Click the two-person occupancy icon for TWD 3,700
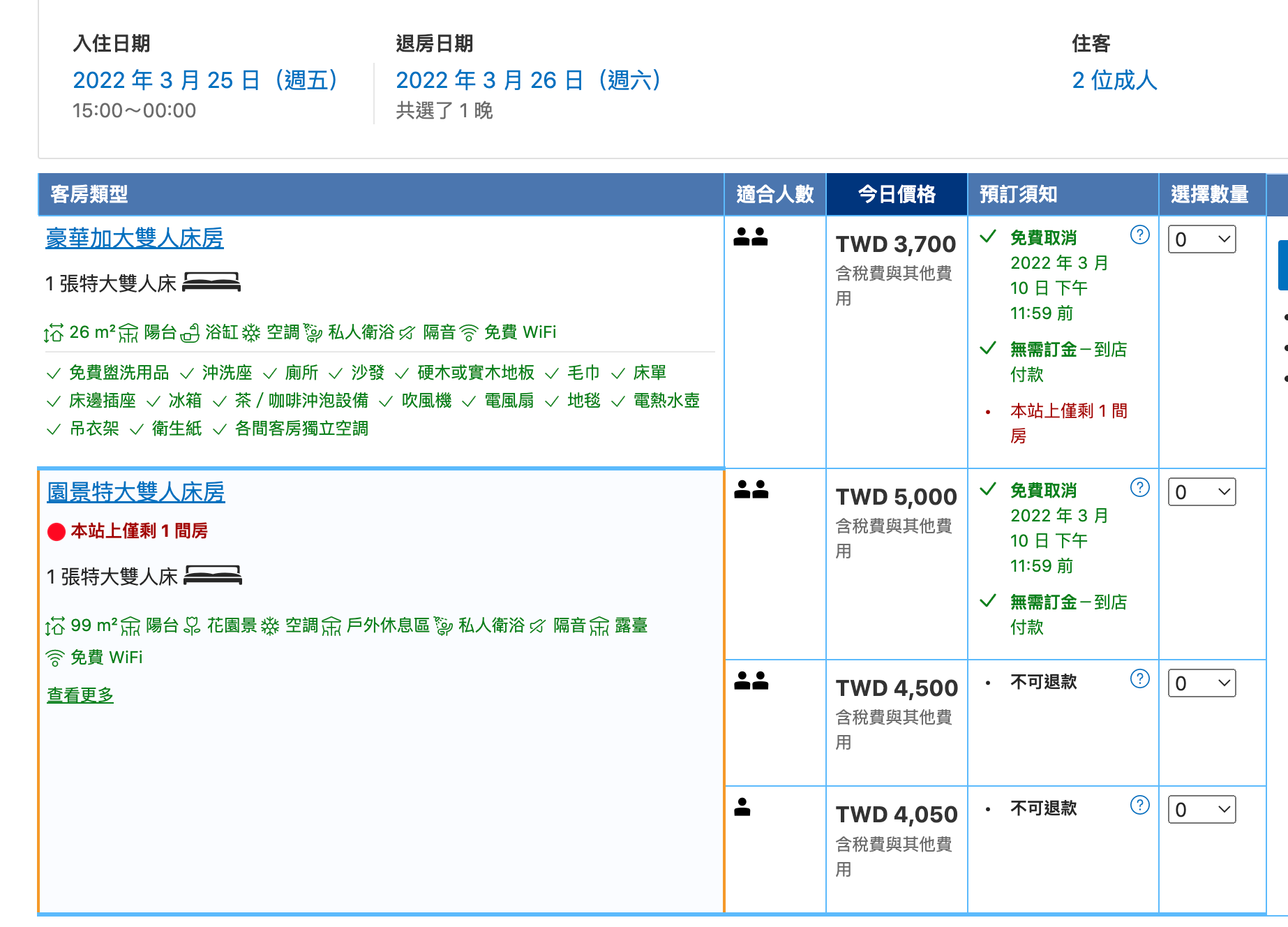 coord(751,237)
